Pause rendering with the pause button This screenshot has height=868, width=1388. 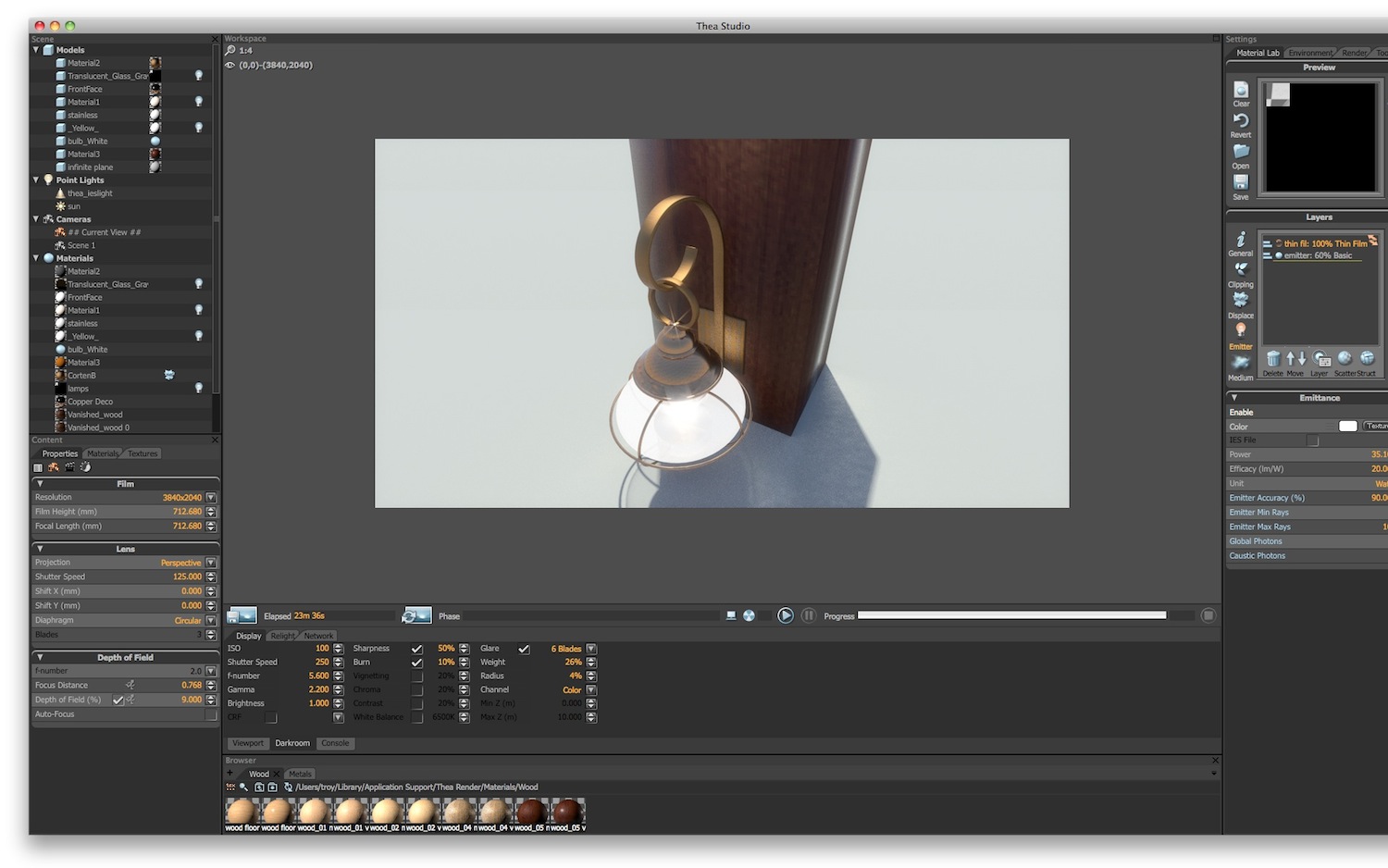coord(809,615)
